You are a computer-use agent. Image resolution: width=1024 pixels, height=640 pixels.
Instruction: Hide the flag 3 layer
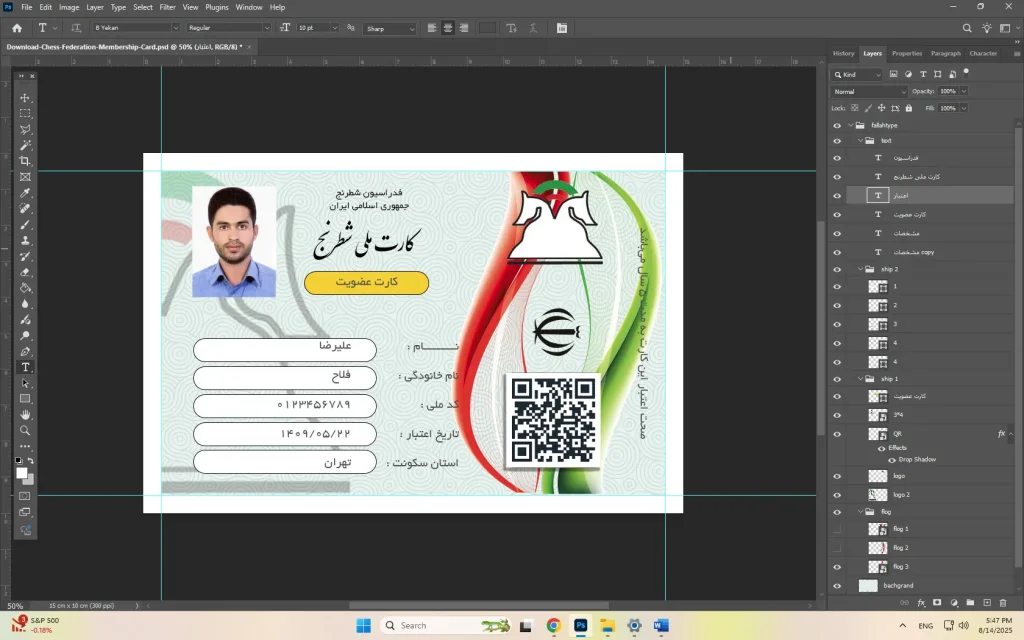point(837,567)
